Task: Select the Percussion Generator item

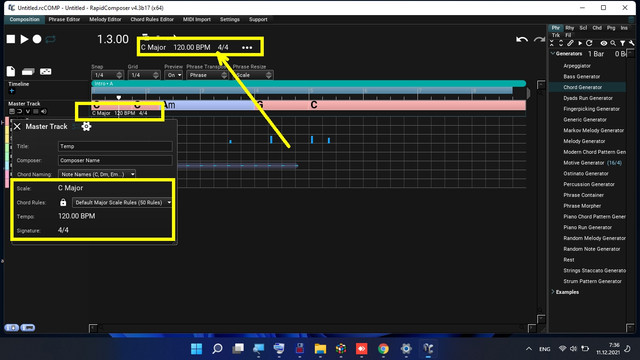Action: [589, 184]
